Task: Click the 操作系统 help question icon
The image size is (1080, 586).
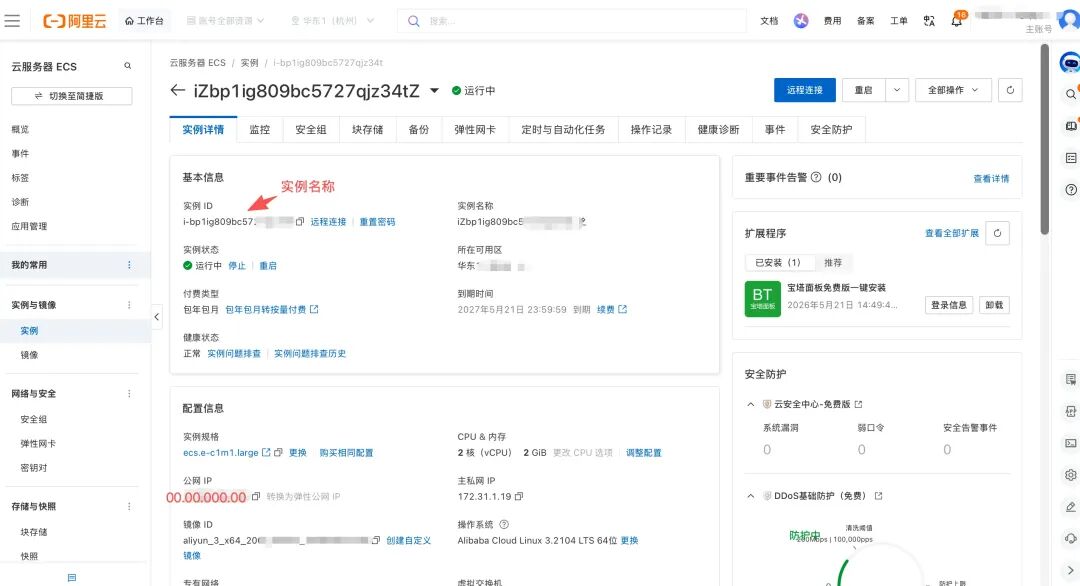Action: [503, 525]
